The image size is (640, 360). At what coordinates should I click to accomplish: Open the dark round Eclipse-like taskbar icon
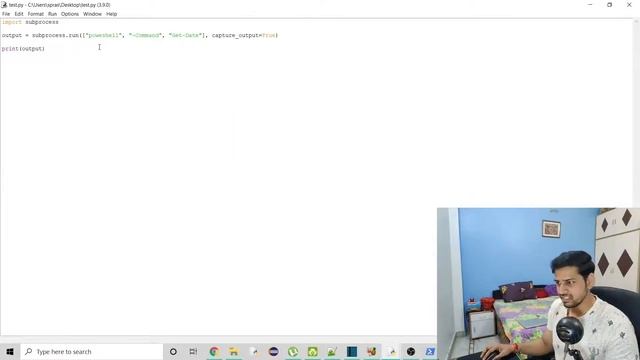[273, 351]
